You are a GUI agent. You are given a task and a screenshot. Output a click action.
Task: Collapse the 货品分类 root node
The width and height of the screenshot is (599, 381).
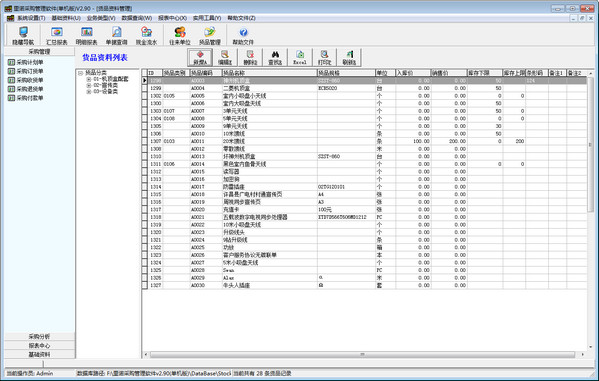81,73
